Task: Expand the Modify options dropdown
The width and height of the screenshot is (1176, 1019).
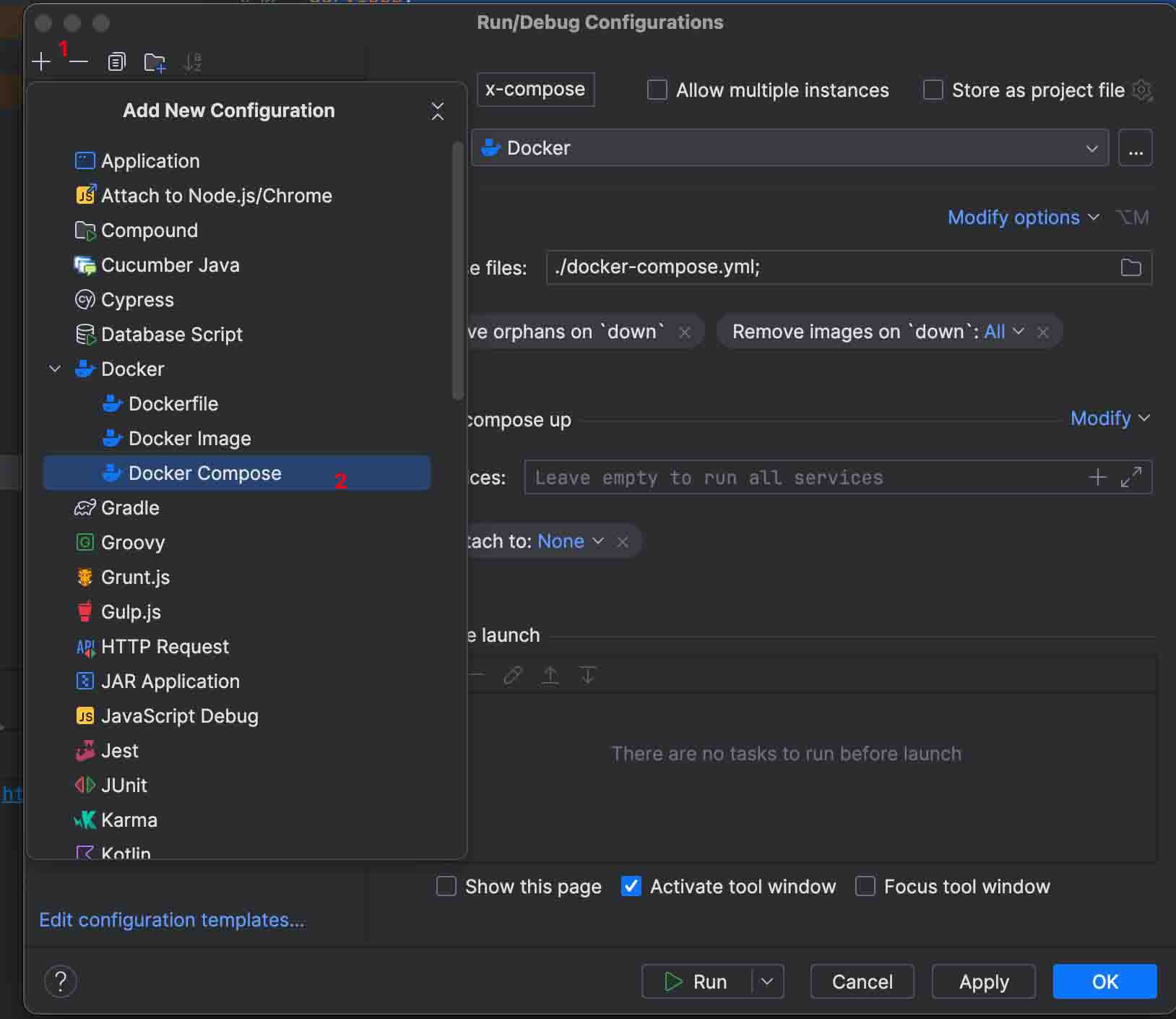Action: point(1023,218)
